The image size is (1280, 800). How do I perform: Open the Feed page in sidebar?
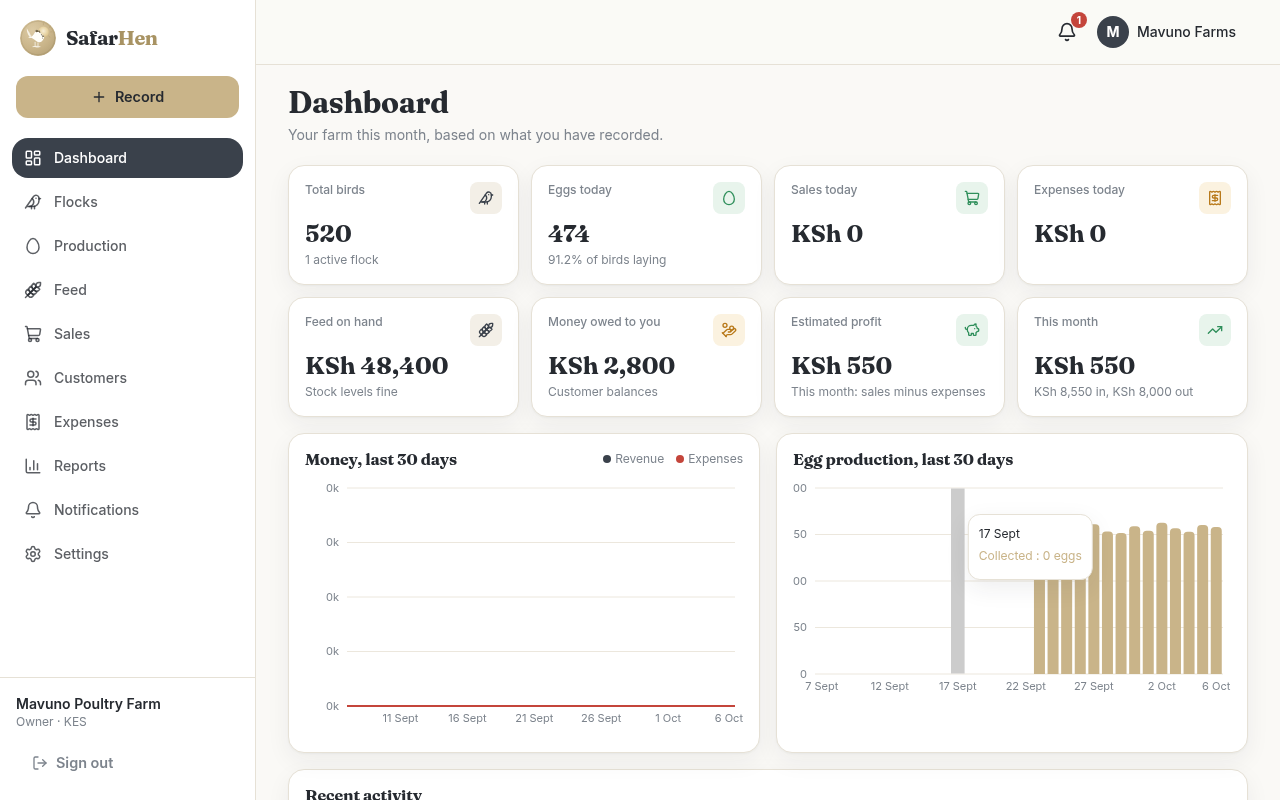127,290
